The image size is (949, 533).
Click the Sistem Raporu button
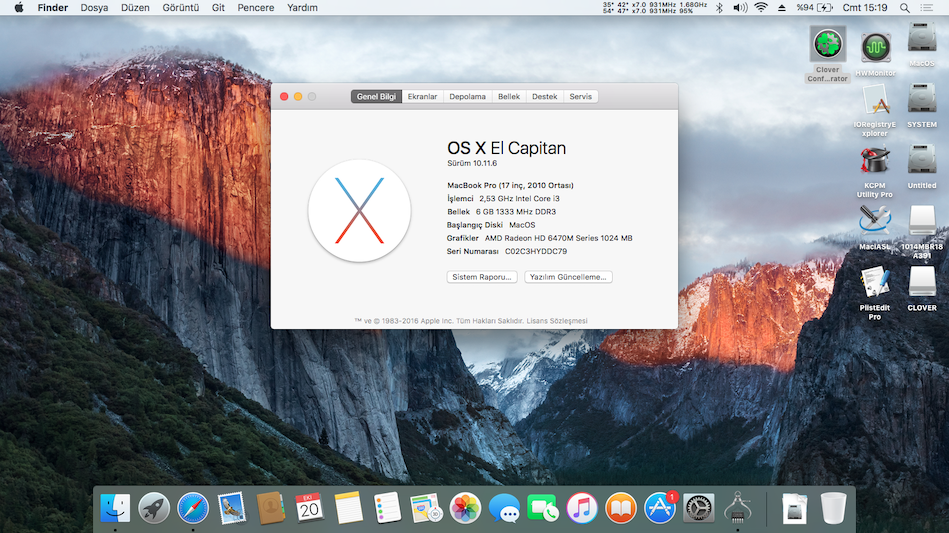click(x=482, y=277)
